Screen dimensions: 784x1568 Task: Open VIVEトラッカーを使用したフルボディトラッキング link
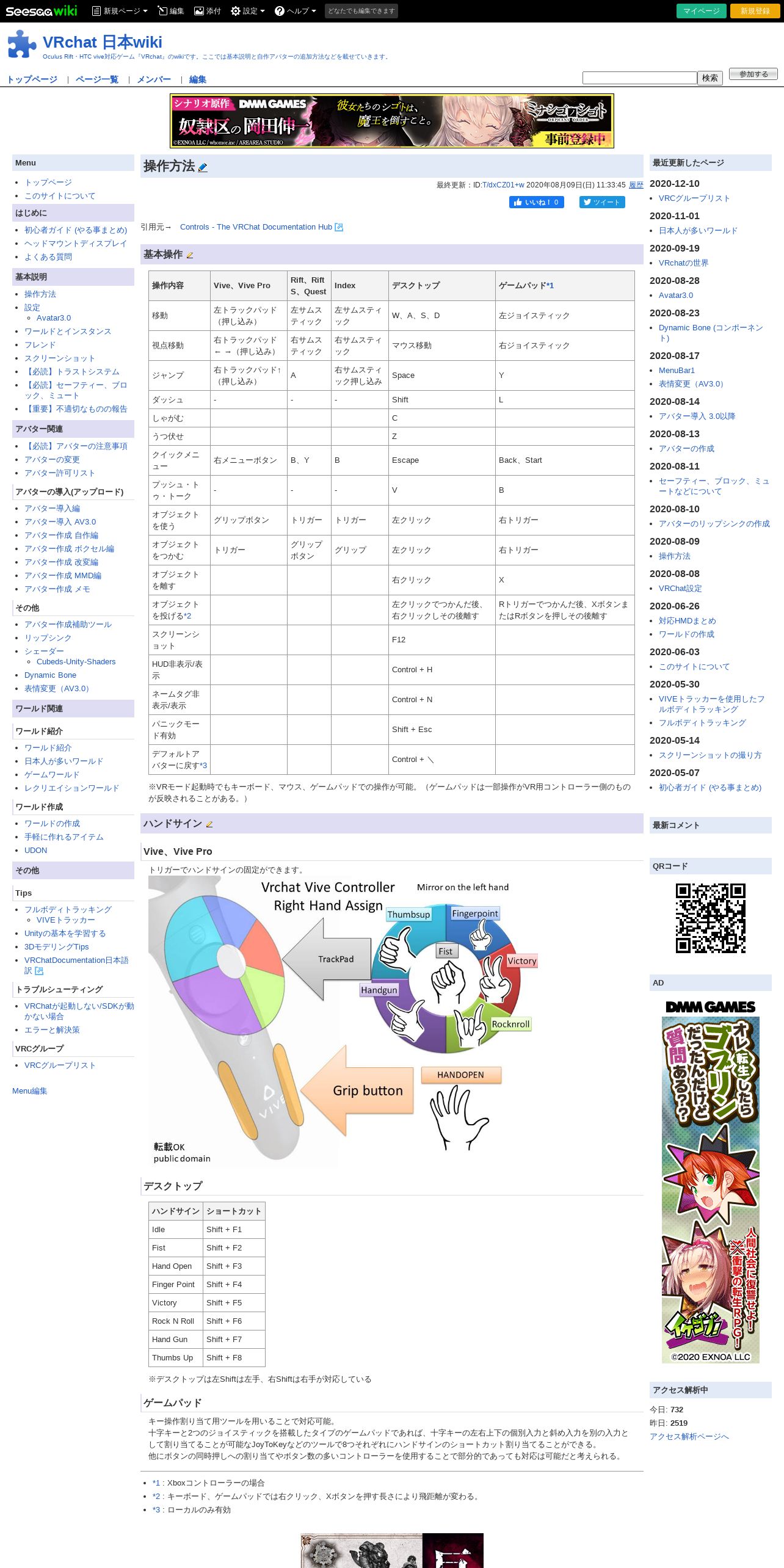tap(711, 704)
